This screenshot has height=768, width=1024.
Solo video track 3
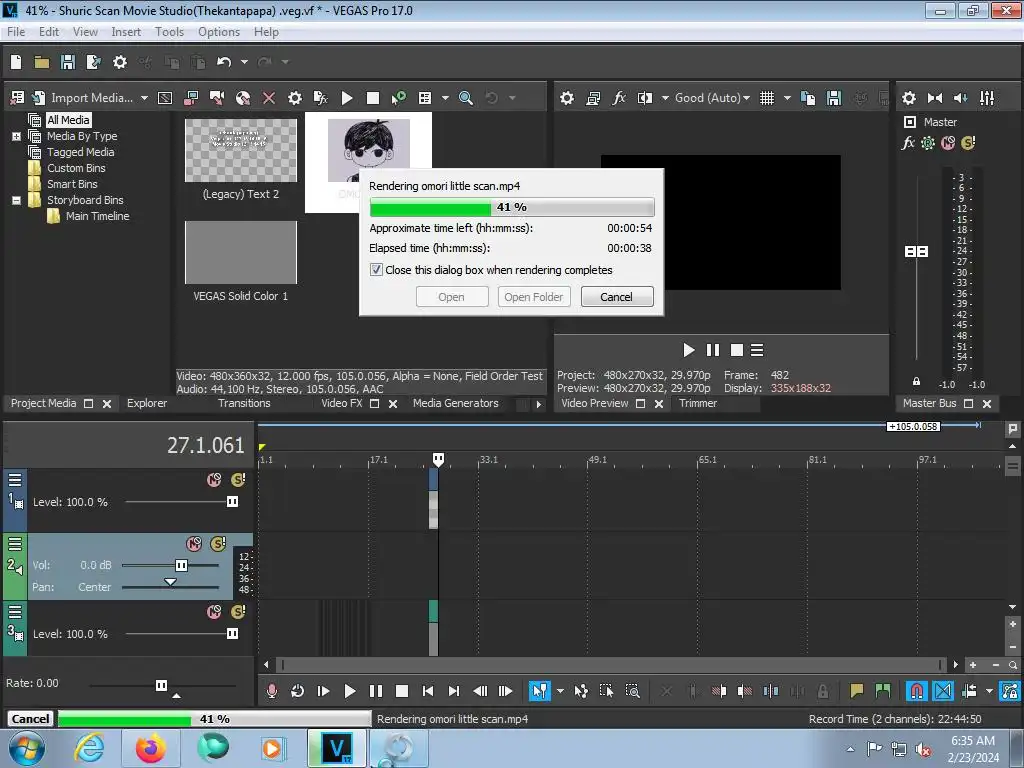pyautogui.click(x=238, y=612)
